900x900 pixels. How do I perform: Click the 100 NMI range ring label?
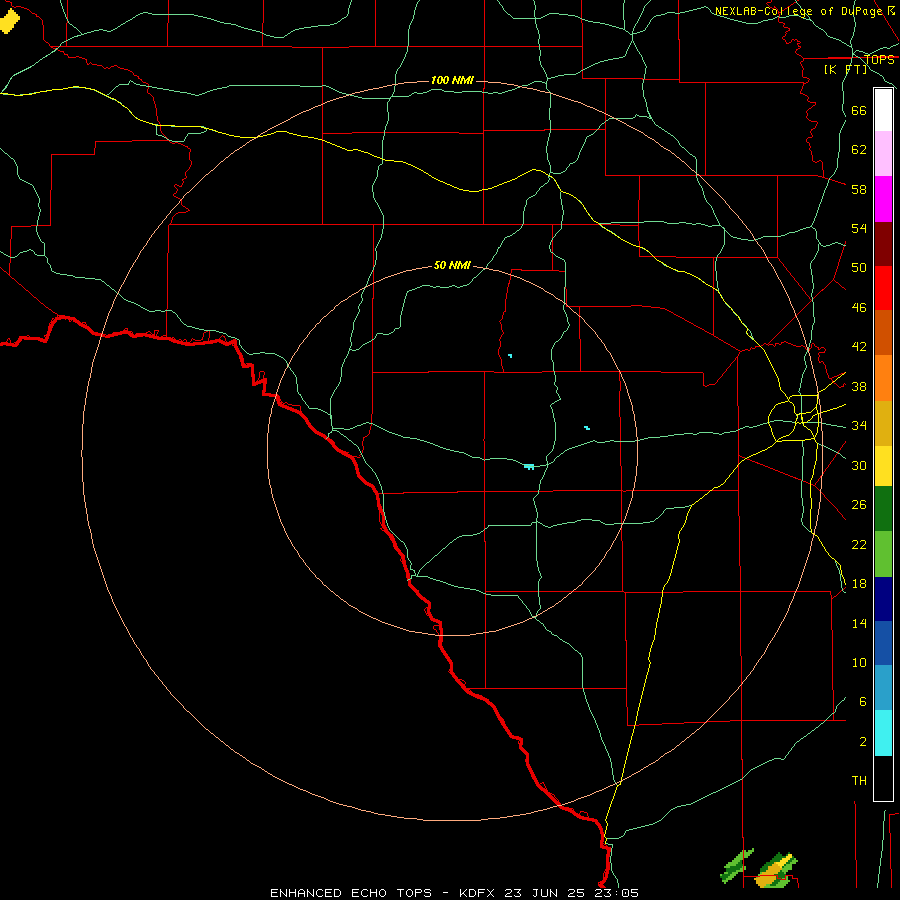452,80
